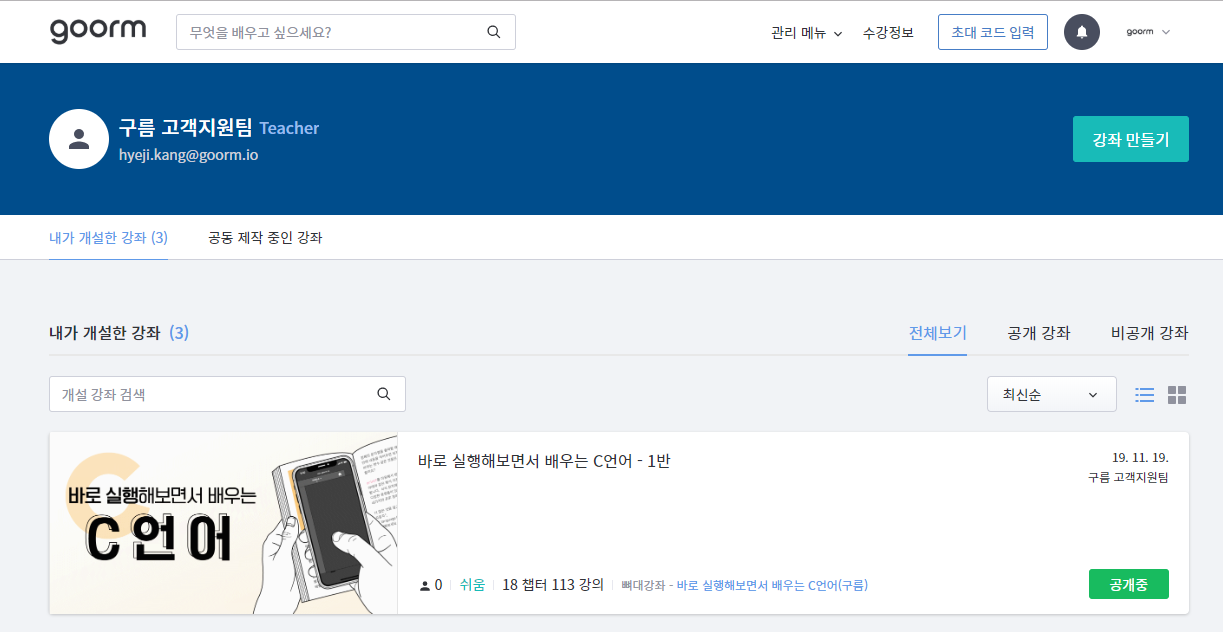Click the profile avatar in blue banner

[79, 139]
